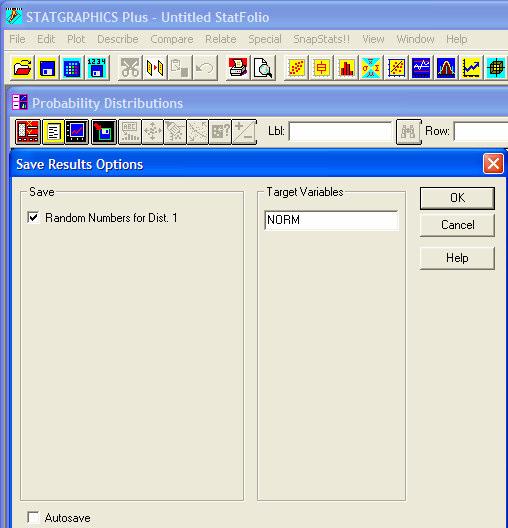Open the Window menu

click(415, 39)
